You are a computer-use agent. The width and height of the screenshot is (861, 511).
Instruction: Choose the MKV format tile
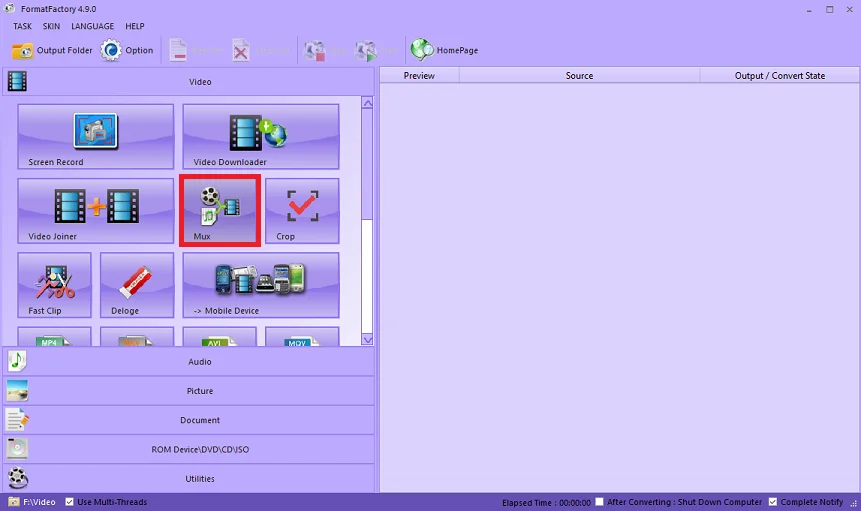tap(137, 336)
